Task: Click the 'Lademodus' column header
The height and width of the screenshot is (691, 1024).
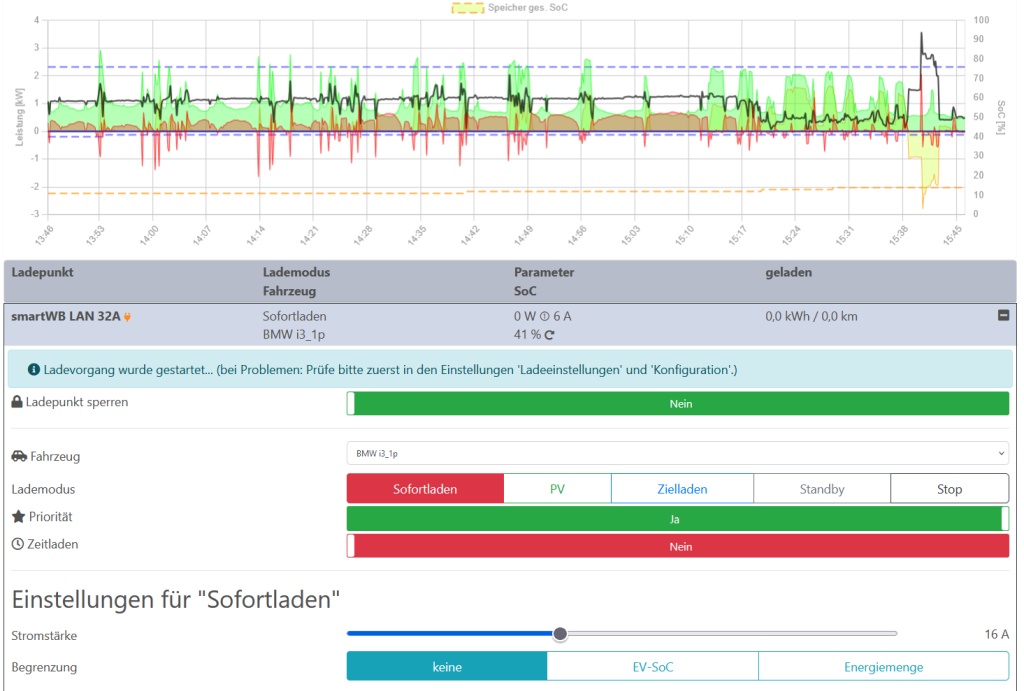Action: [296, 272]
